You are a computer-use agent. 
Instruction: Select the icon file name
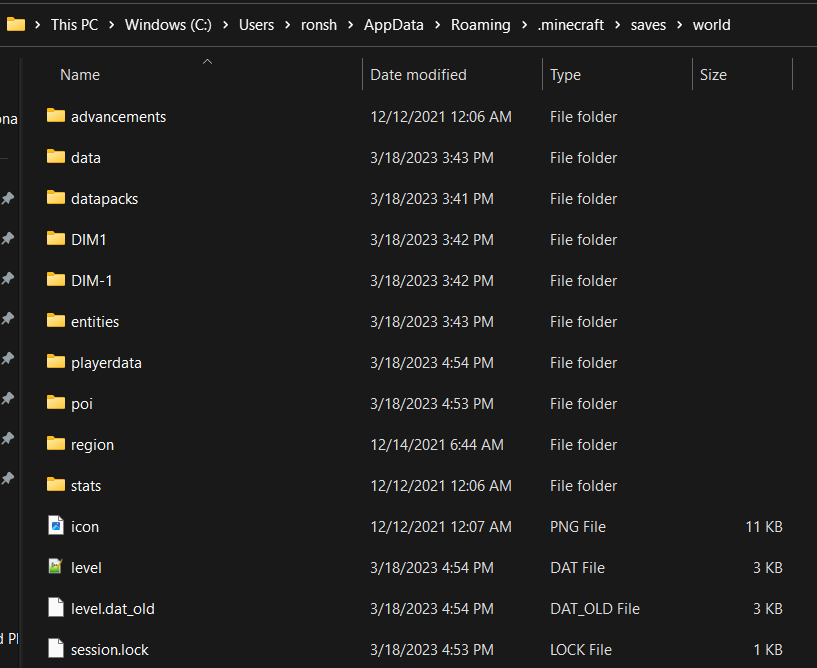[x=85, y=527]
